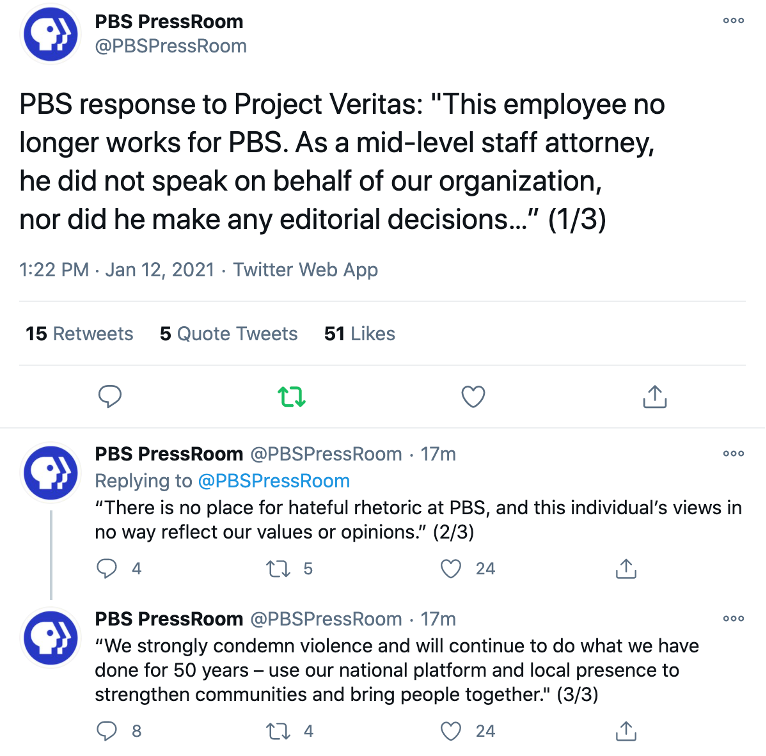This screenshot has width=766, height=756.
Task: Reply to the (2/3) hateful rhetoric tweet
Action: (107, 568)
